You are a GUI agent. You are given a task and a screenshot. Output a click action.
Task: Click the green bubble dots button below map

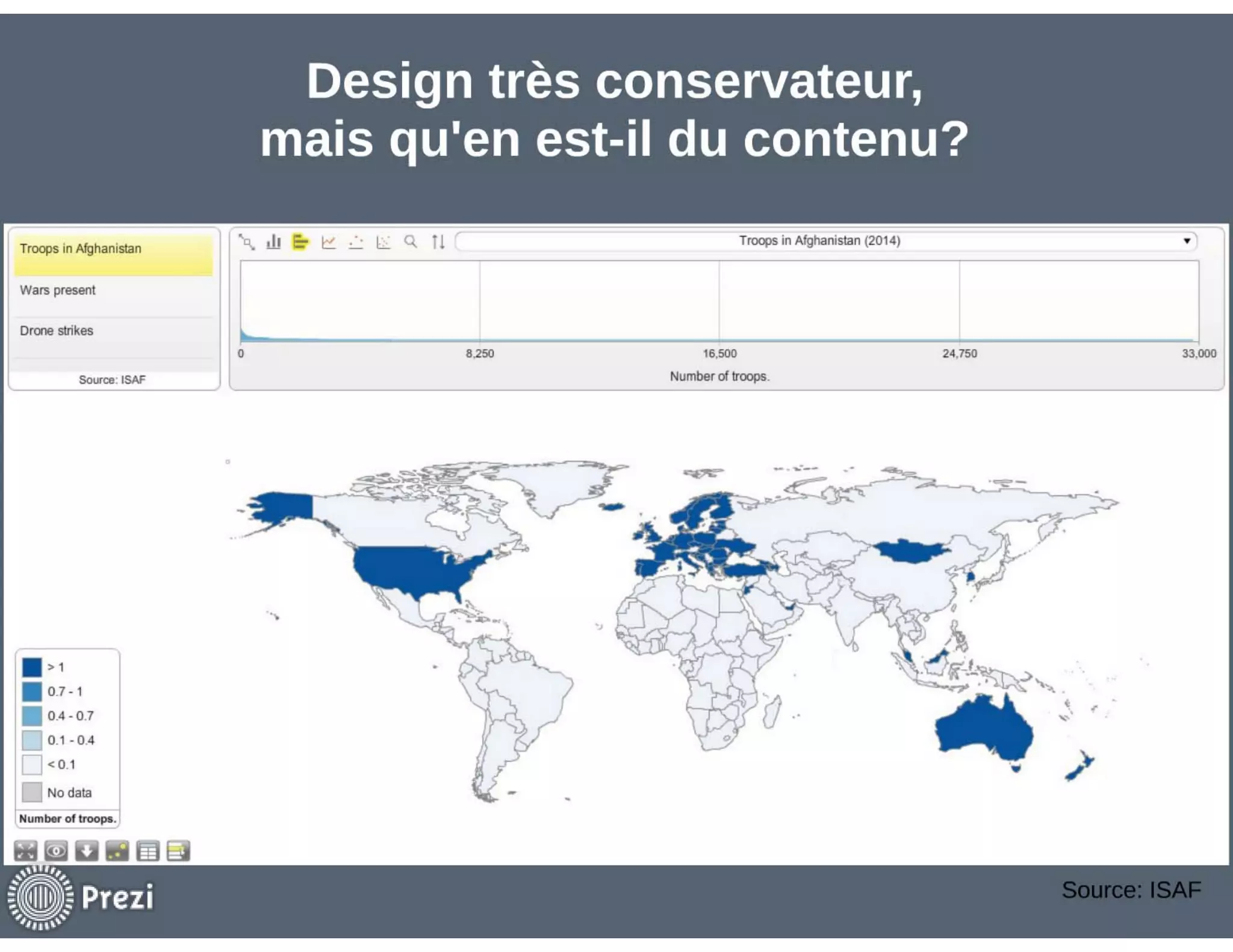pyautogui.click(x=117, y=851)
